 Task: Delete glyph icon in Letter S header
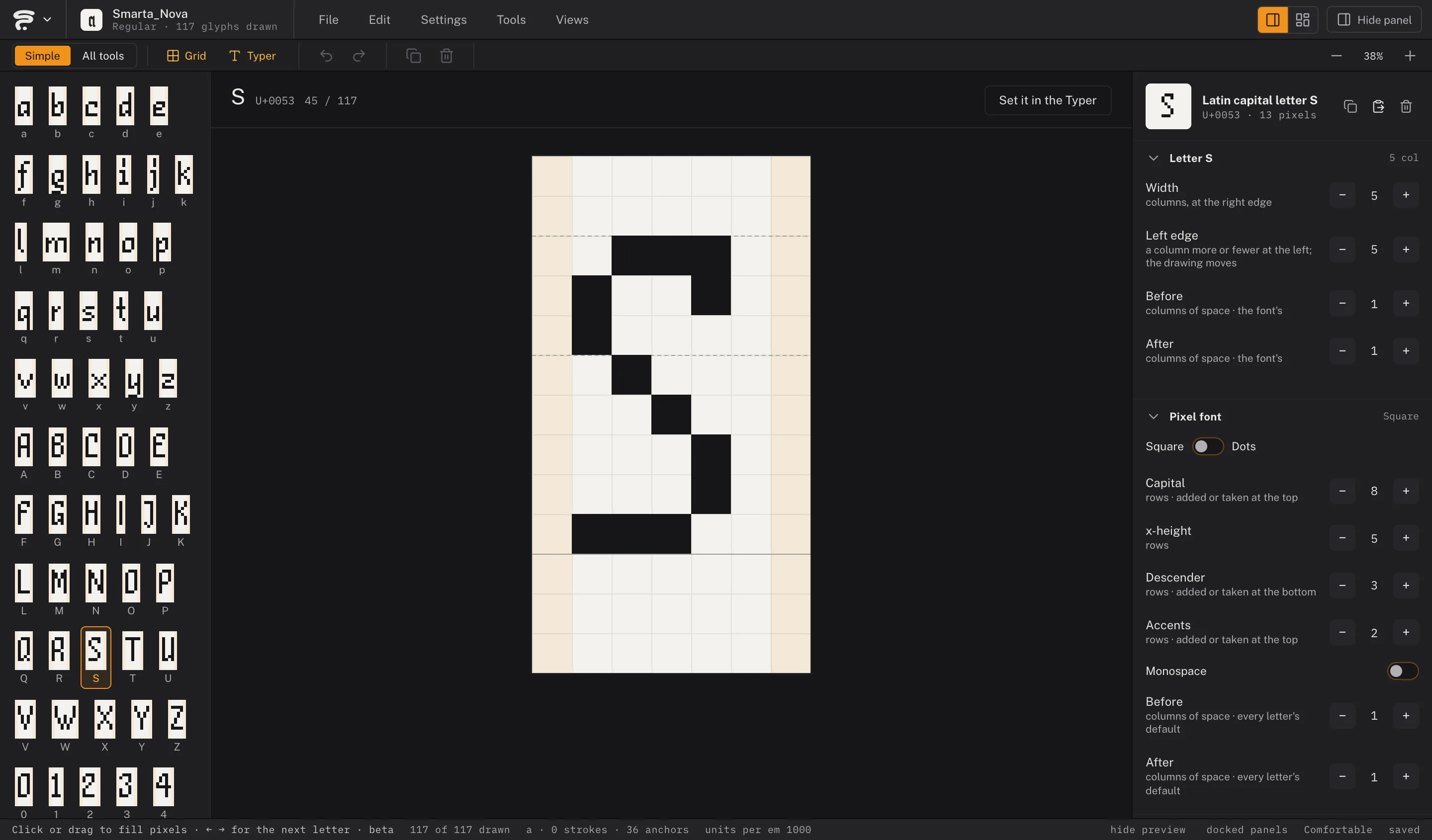(x=1407, y=106)
